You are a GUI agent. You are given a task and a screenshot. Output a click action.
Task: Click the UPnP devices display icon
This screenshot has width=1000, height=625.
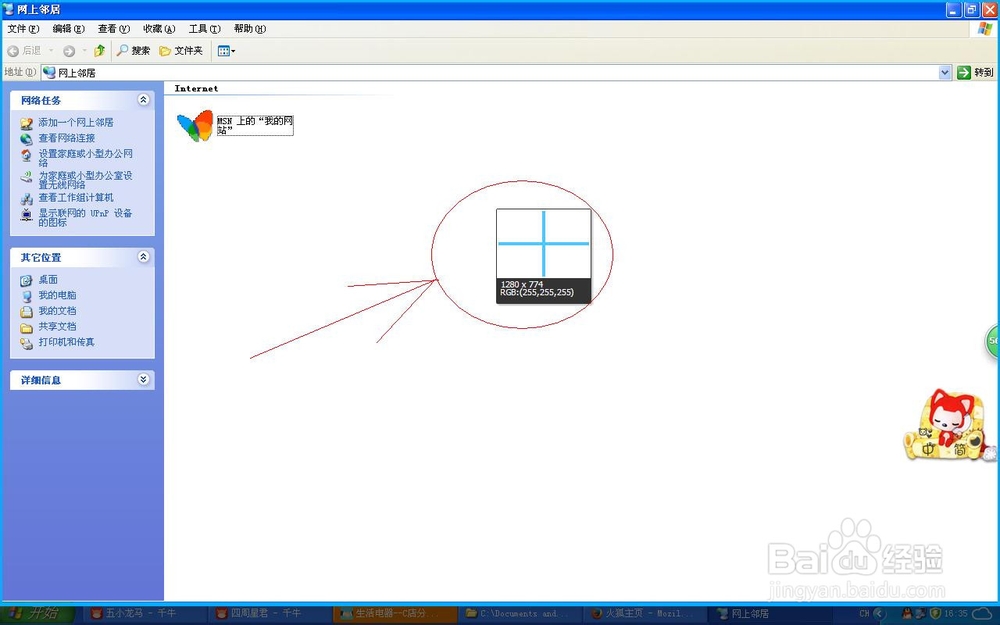point(26,215)
